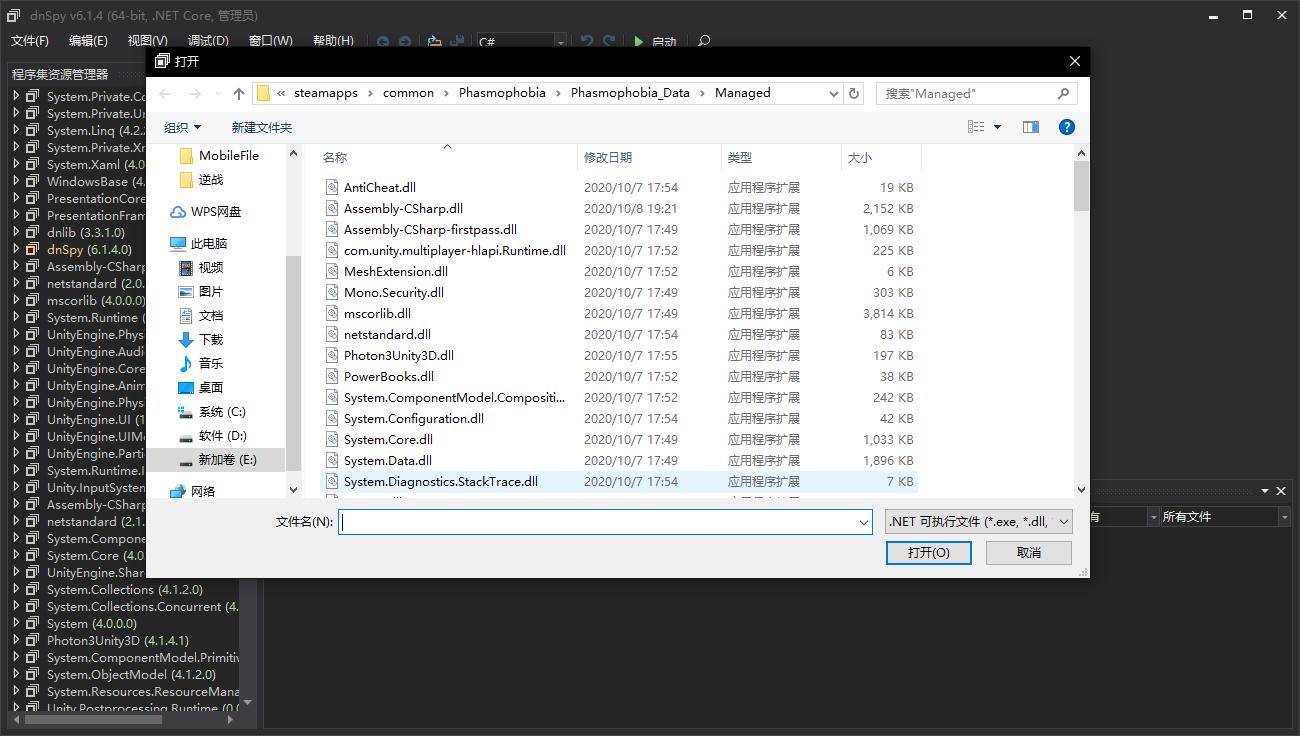
Task: Open the file name history dropdown
Action: coord(864,521)
